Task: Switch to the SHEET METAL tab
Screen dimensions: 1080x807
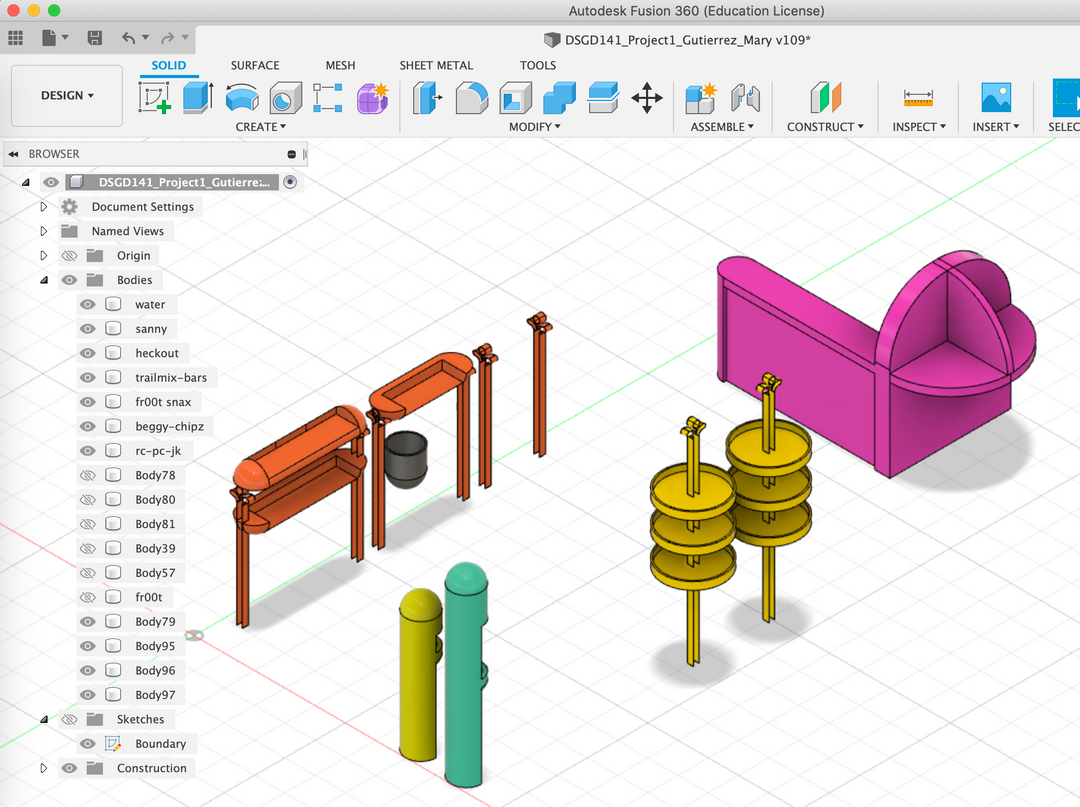Action: pos(436,66)
